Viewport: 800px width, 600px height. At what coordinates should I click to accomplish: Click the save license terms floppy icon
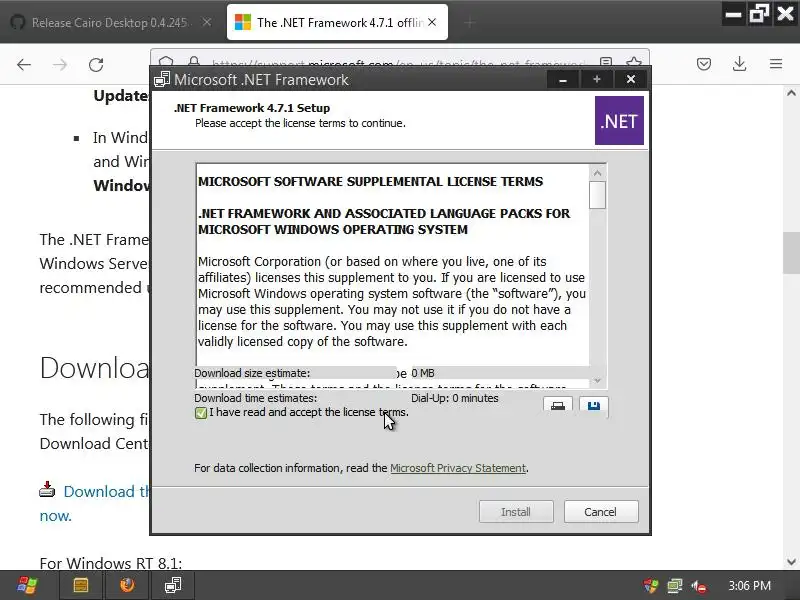coord(593,406)
